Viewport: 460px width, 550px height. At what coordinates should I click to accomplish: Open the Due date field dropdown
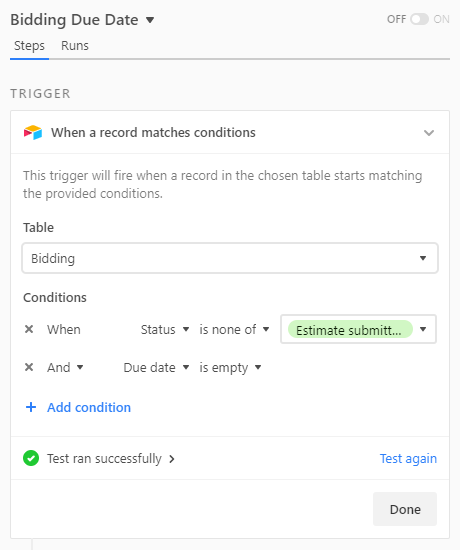click(x=156, y=368)
